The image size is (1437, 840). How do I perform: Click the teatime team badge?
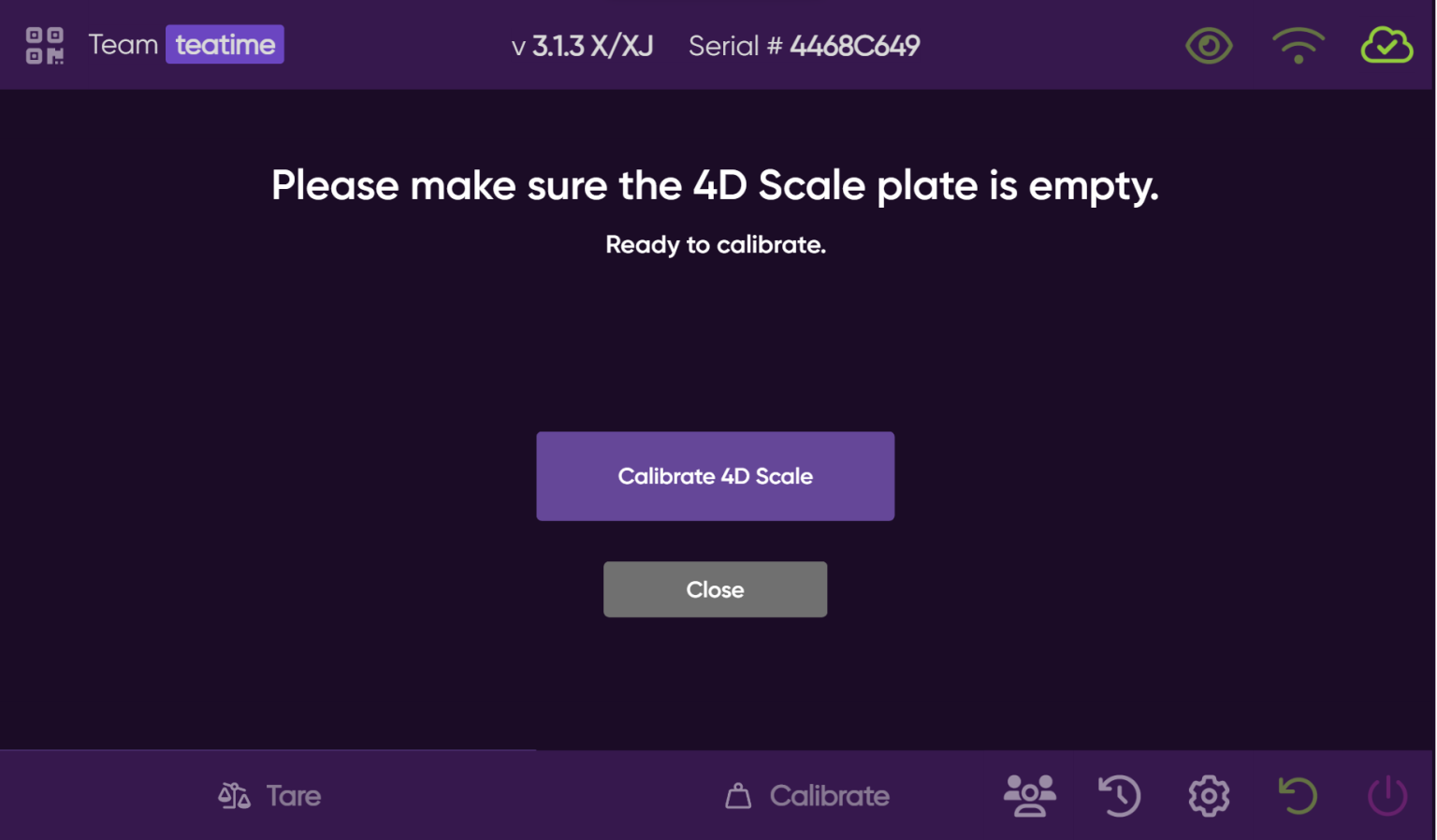[x=225, y=43]
